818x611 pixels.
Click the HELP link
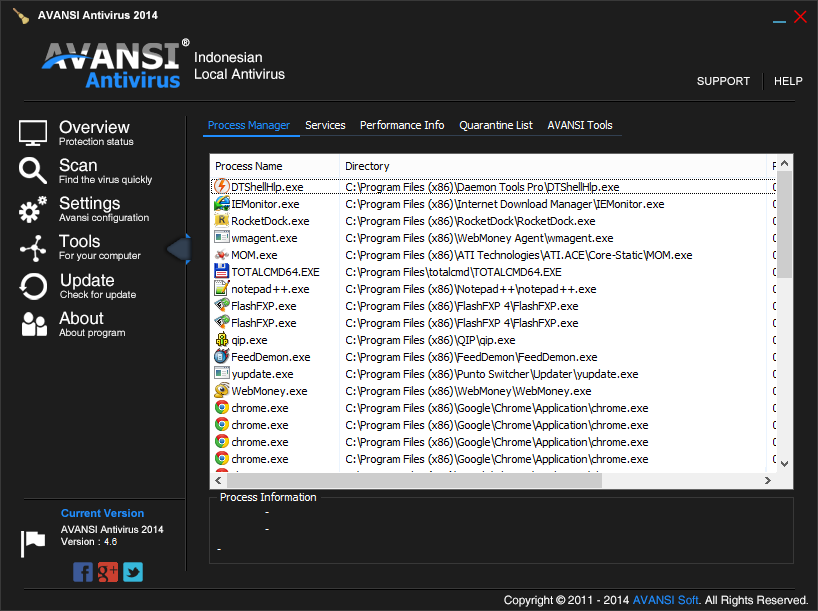[788, 81]
